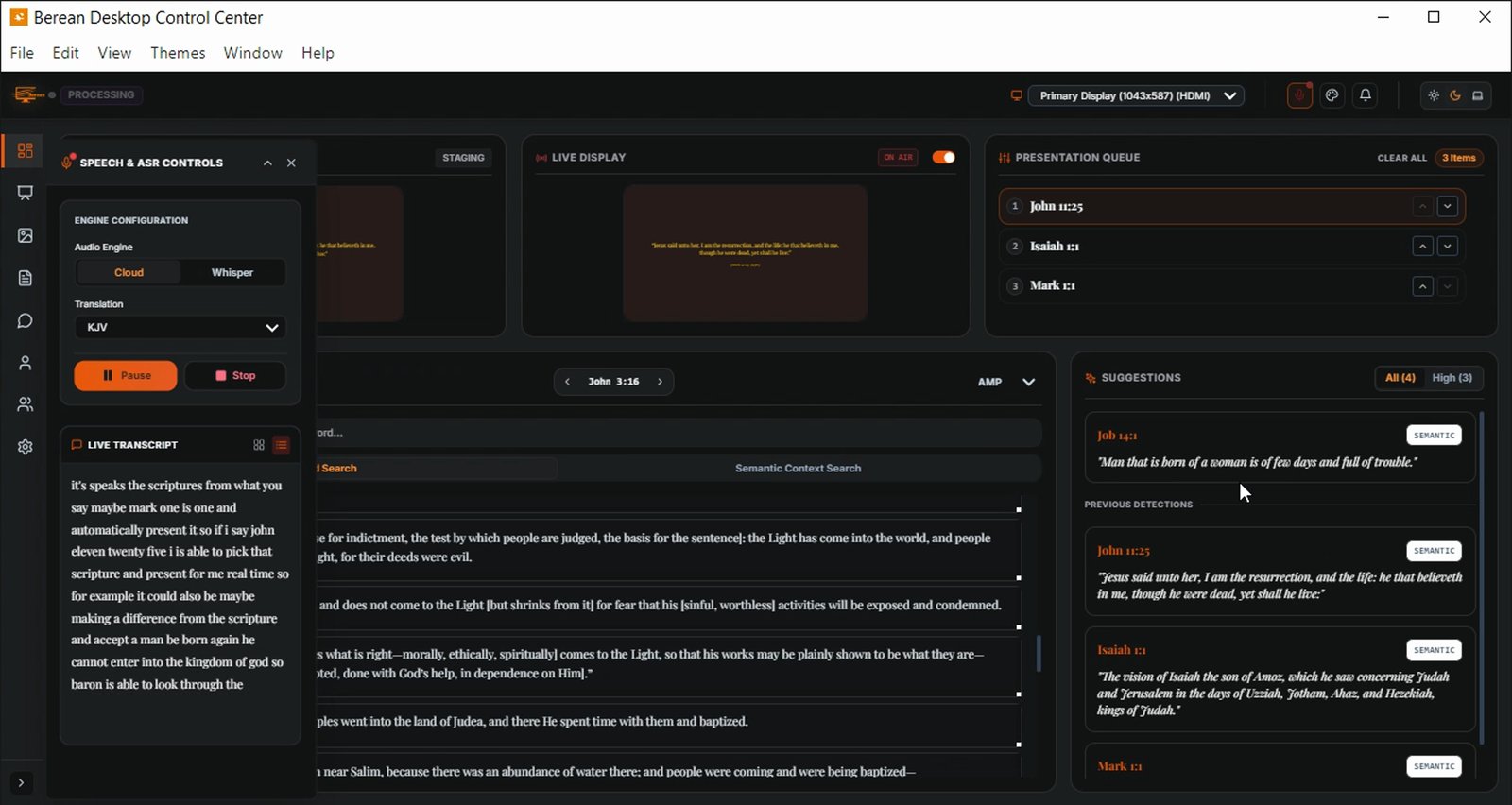
Task: Show High (3) suggestions only
Action: point(1452,378)
